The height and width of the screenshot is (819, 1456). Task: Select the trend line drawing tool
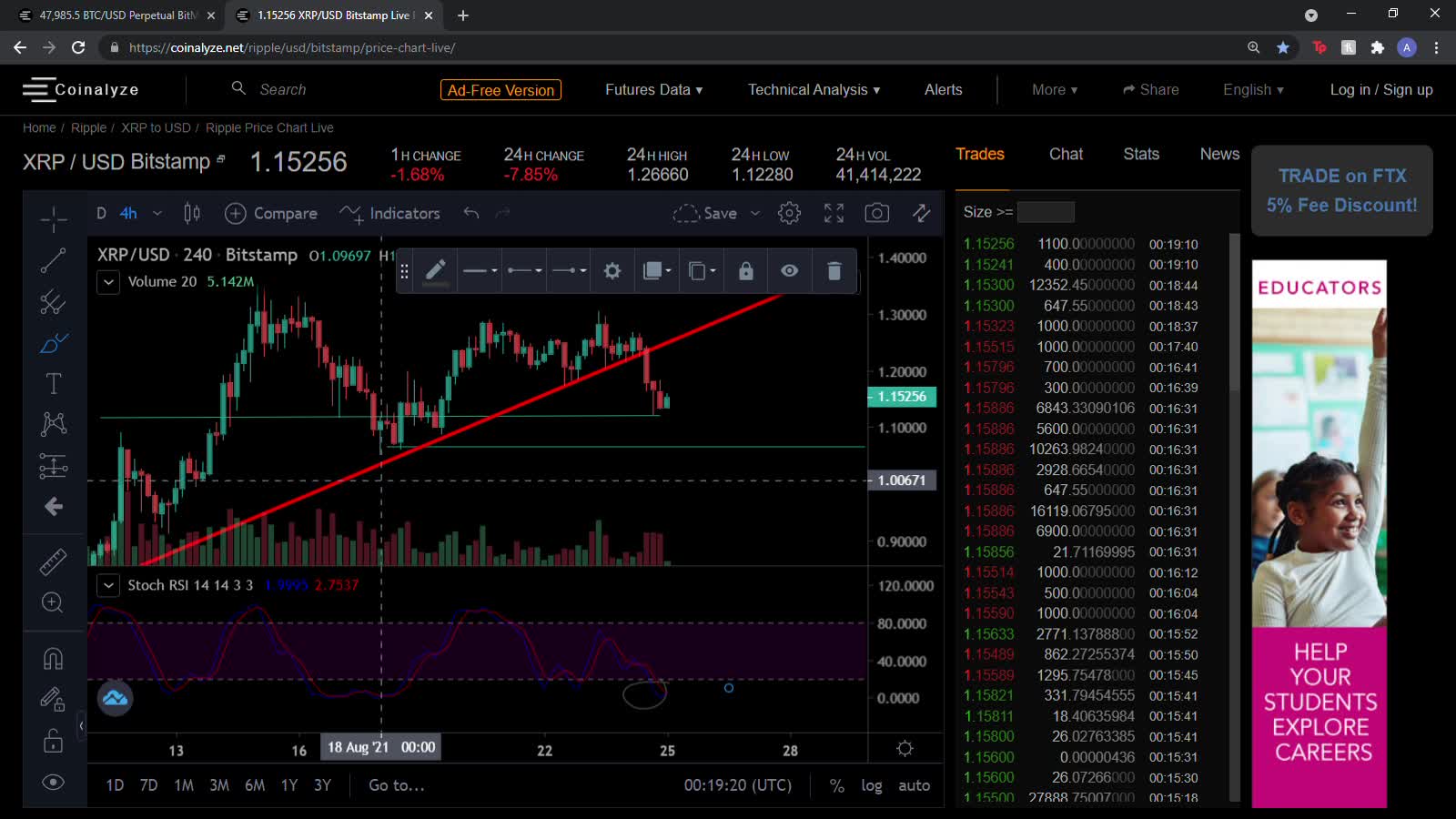coord(54,260)
